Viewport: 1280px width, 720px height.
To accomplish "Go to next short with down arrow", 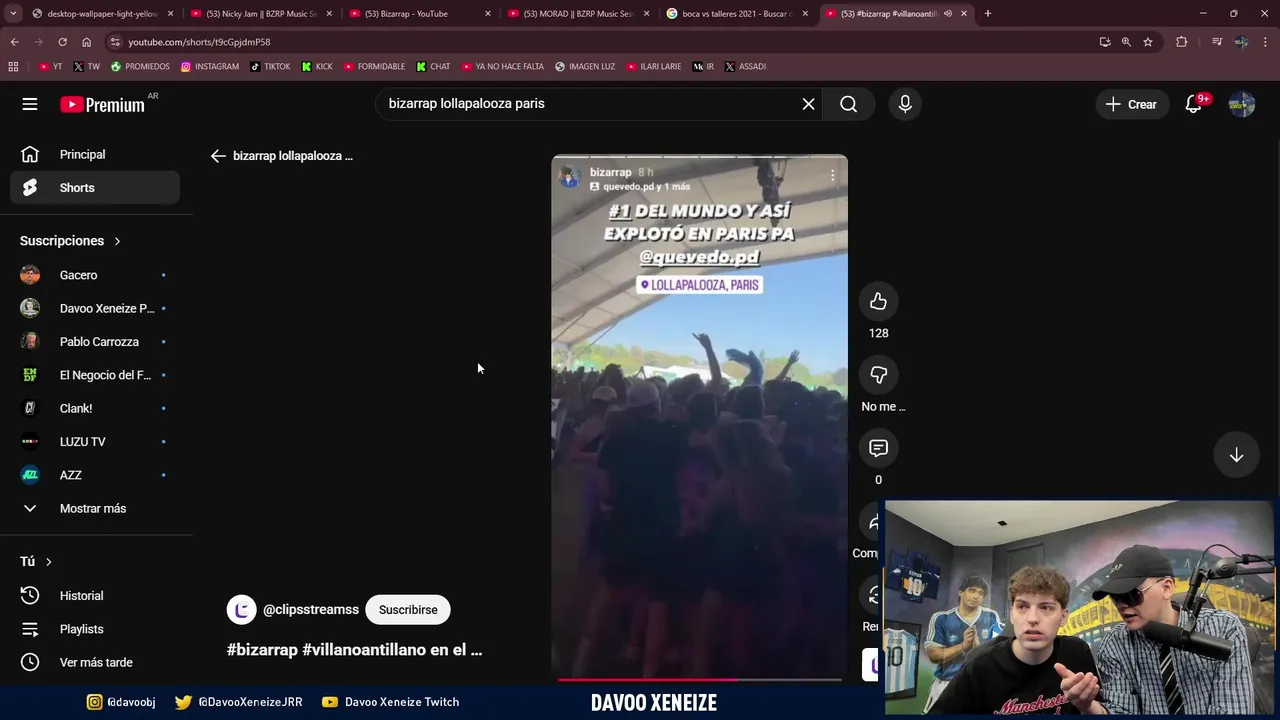I will pos(1236,455).
